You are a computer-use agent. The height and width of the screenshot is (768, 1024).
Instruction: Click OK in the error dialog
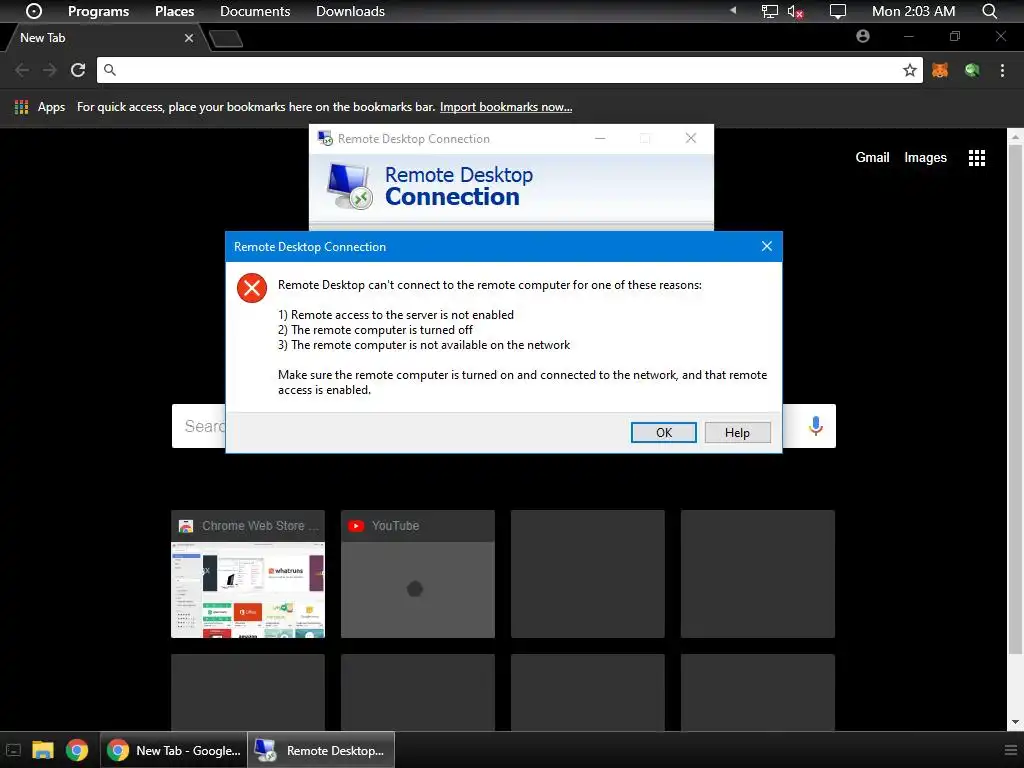(x=664, y=432)
